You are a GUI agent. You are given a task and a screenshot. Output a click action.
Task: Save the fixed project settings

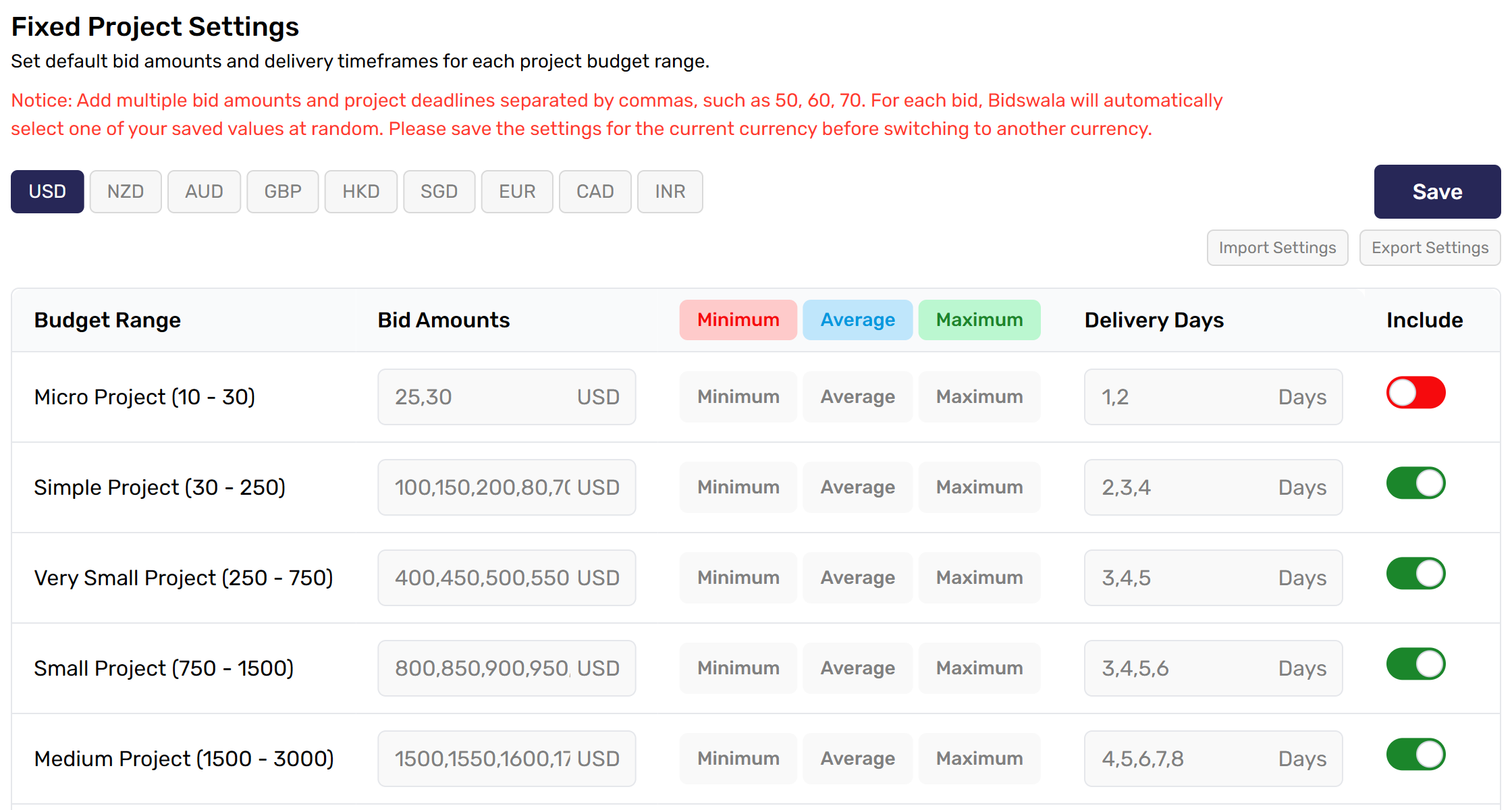click(x=1437, y=192)
